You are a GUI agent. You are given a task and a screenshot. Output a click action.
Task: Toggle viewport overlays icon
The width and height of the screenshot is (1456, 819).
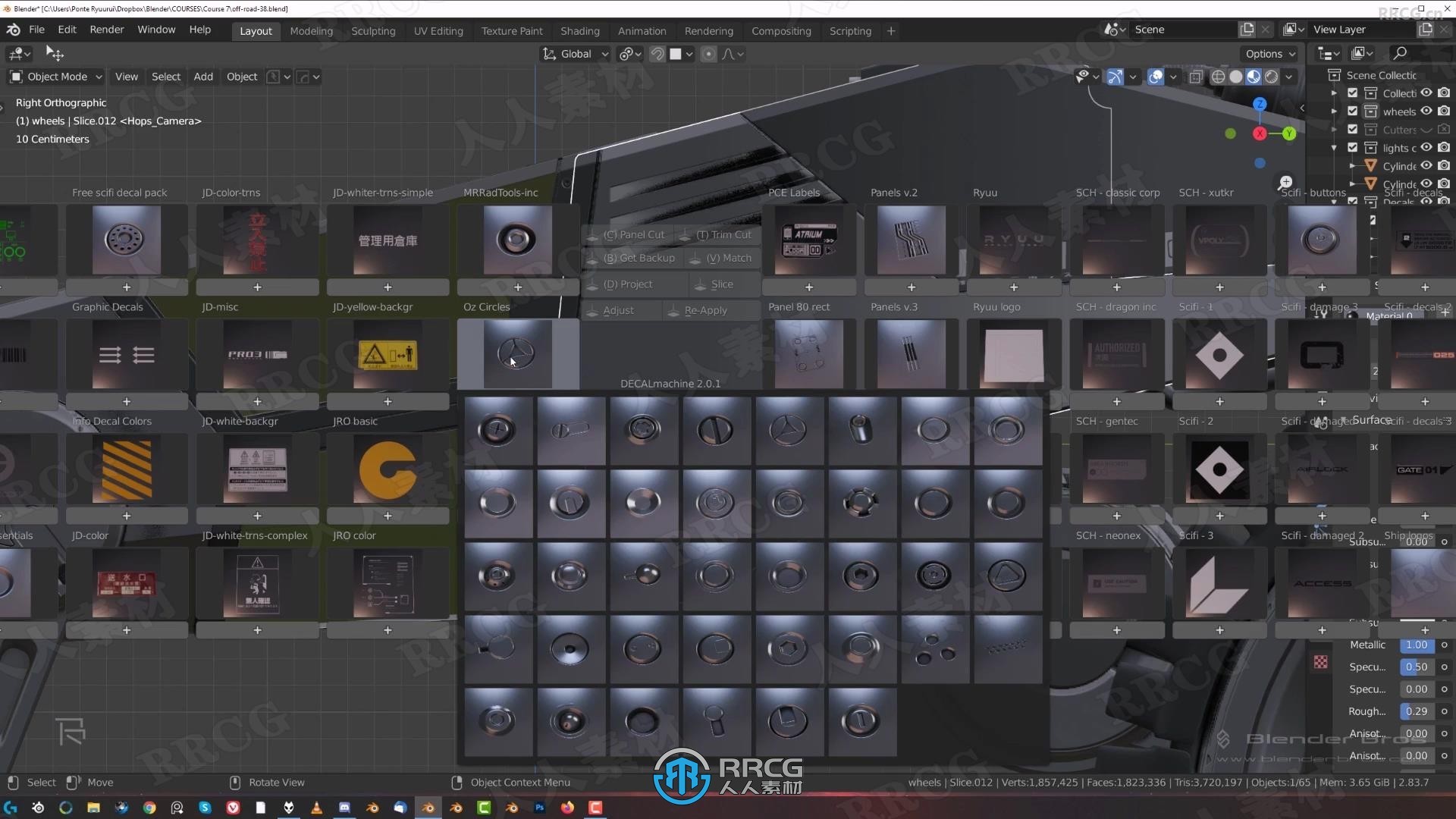(x=1155, y=77)
